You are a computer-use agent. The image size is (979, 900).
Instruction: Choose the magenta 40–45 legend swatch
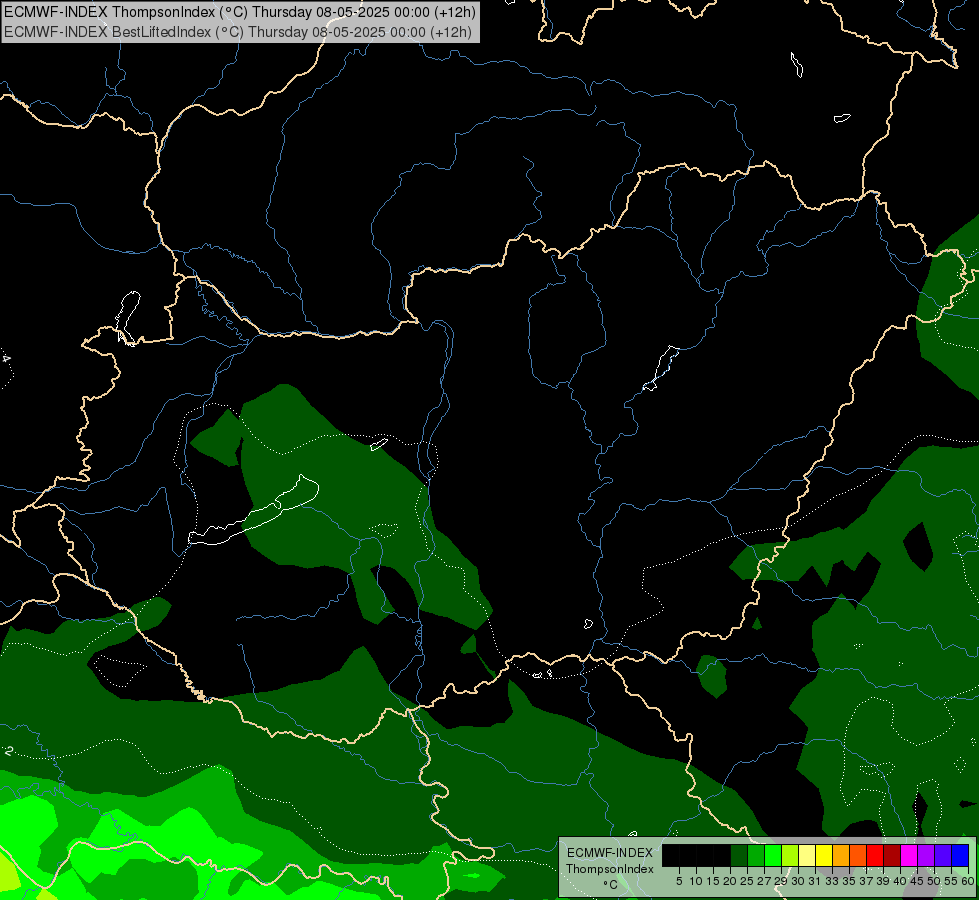click(x=909, y=855)
